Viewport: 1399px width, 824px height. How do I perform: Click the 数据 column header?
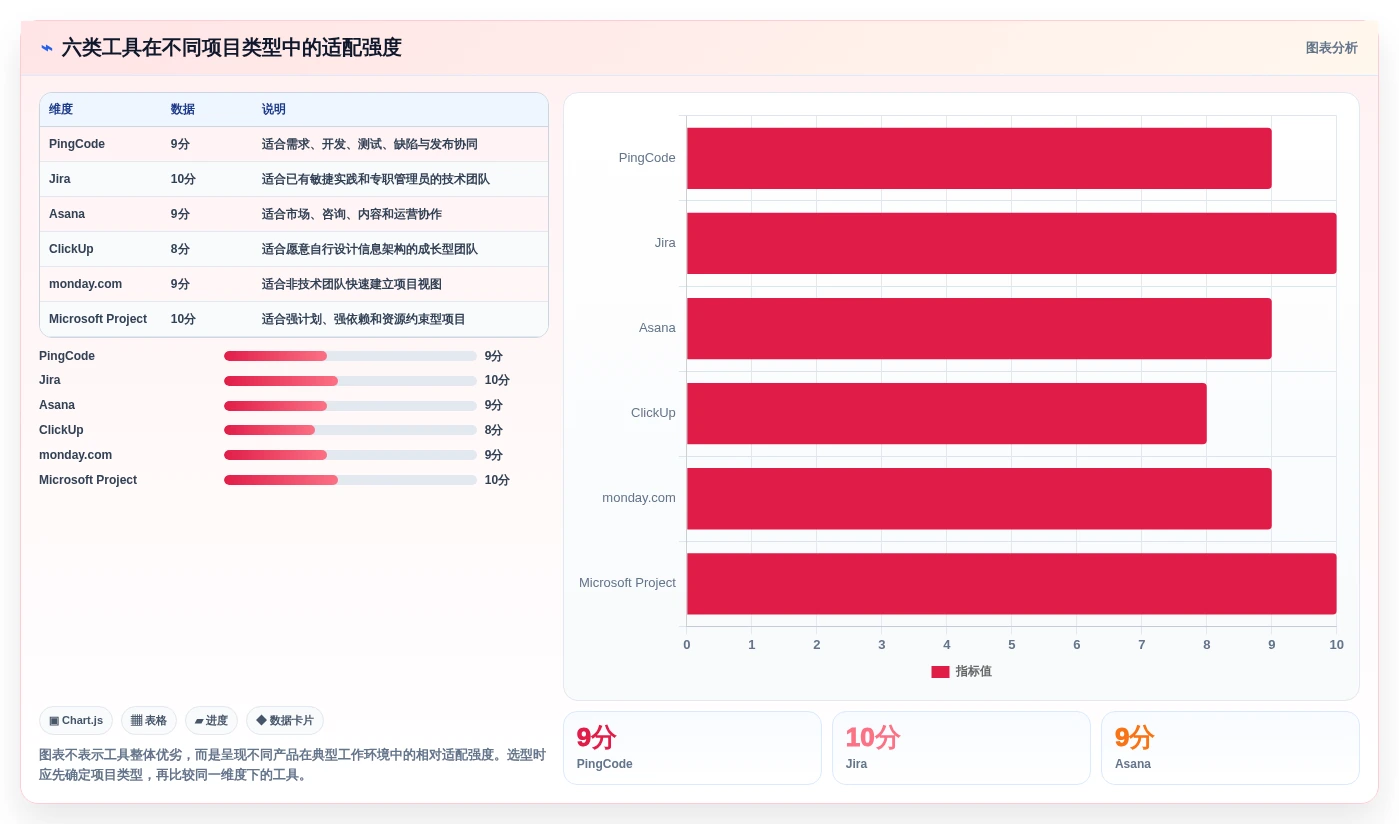(x=183, y=109)
